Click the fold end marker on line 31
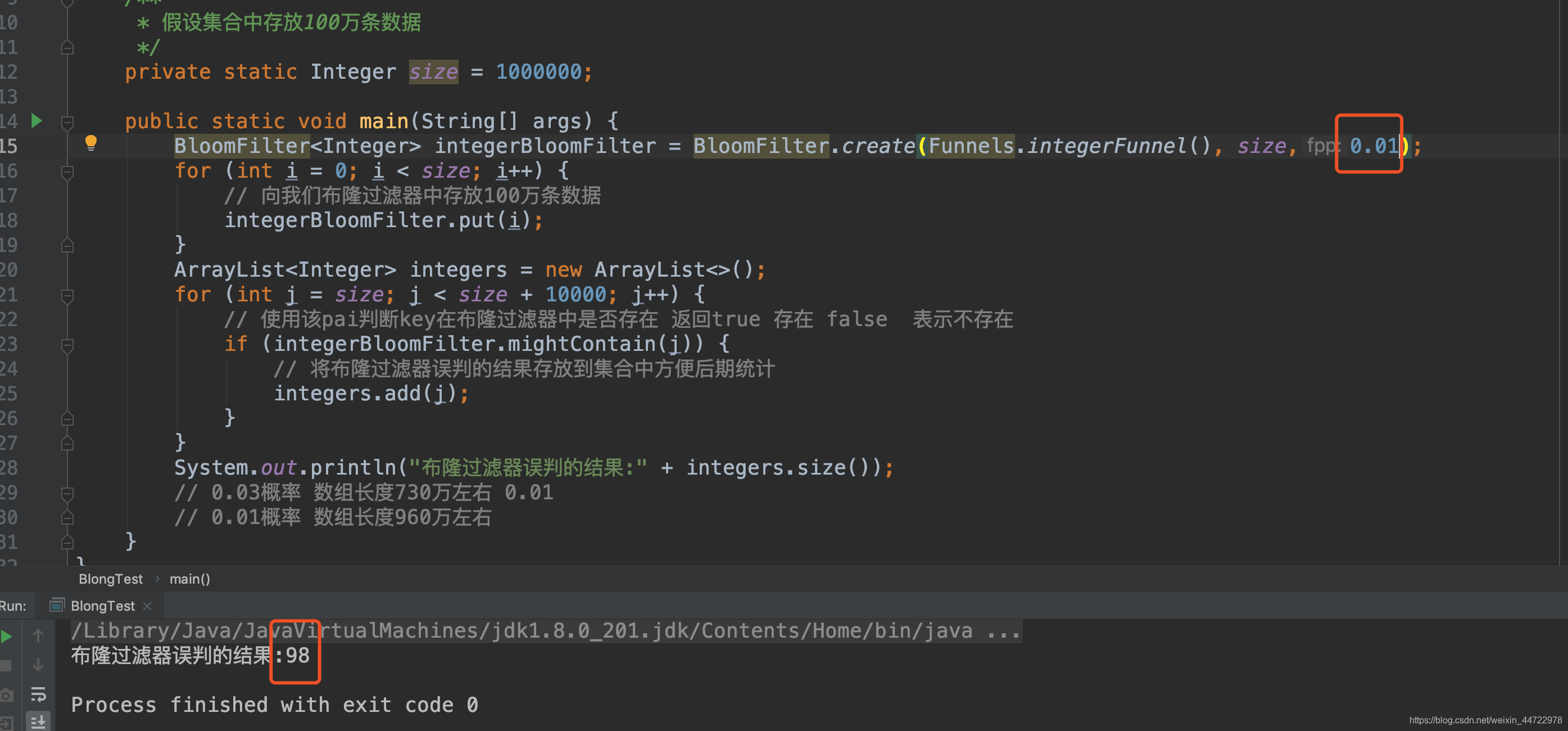The width and height of the screenshot is (1568, 731). coord(67,542)
